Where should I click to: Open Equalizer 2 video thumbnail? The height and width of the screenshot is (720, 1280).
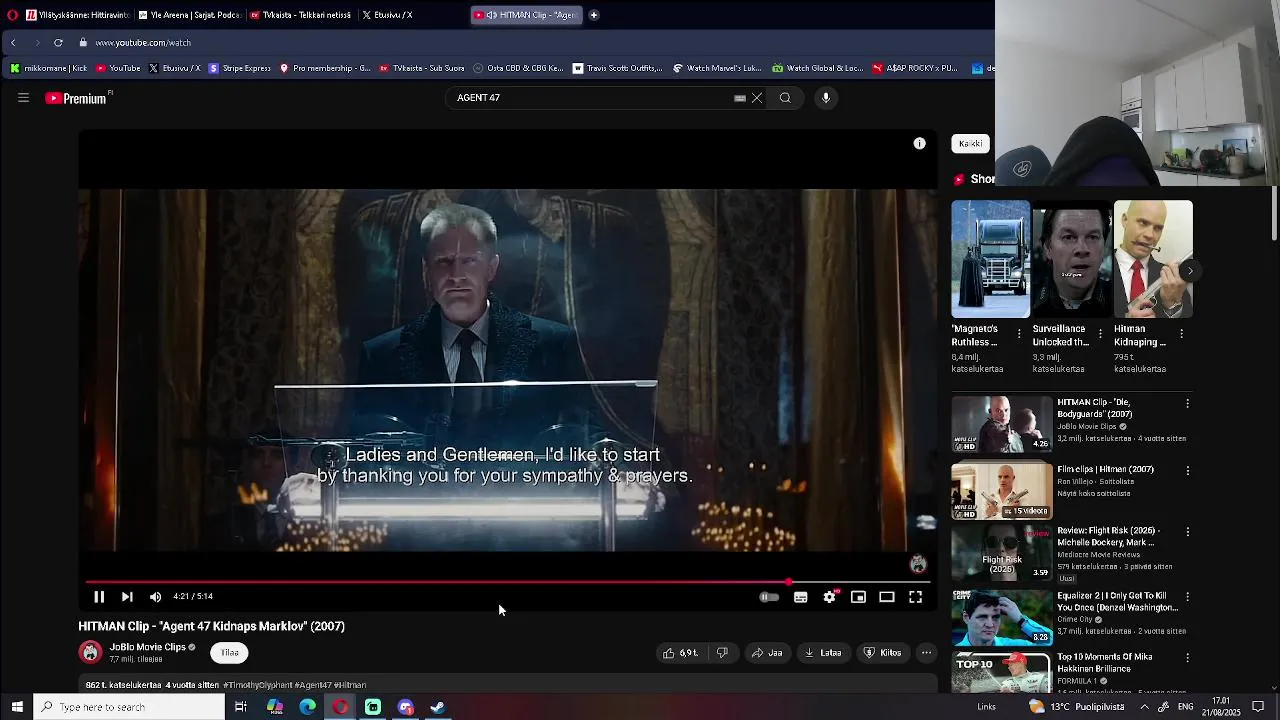tap(1001, 618)
